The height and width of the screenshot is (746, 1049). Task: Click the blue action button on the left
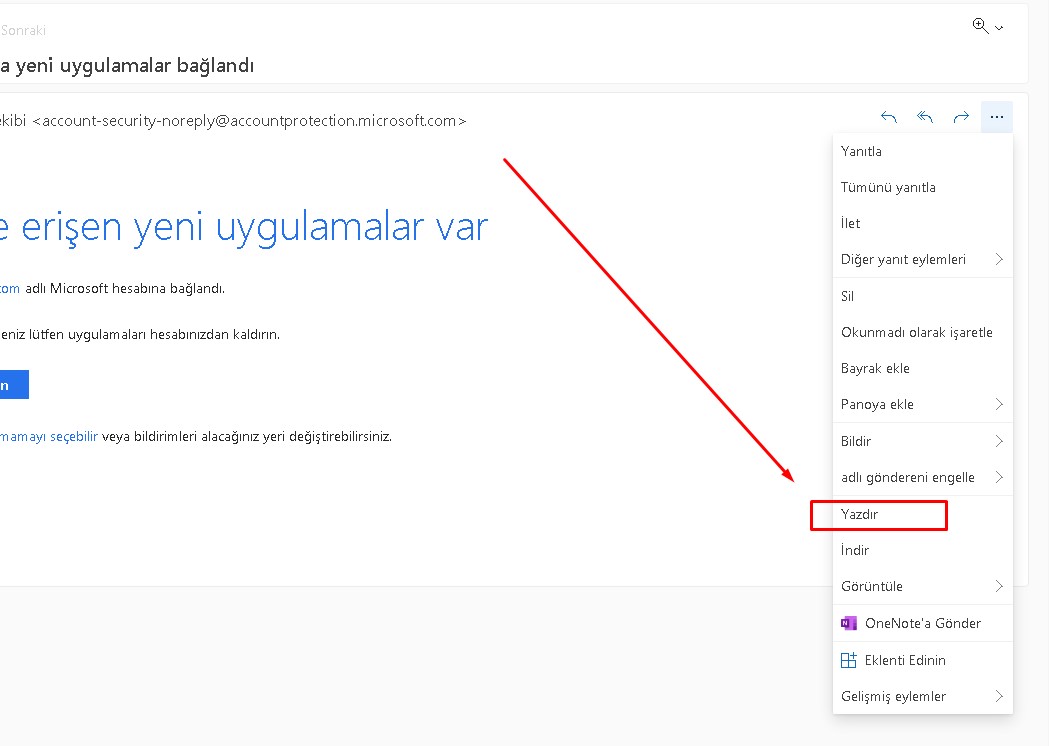point(13,384)
